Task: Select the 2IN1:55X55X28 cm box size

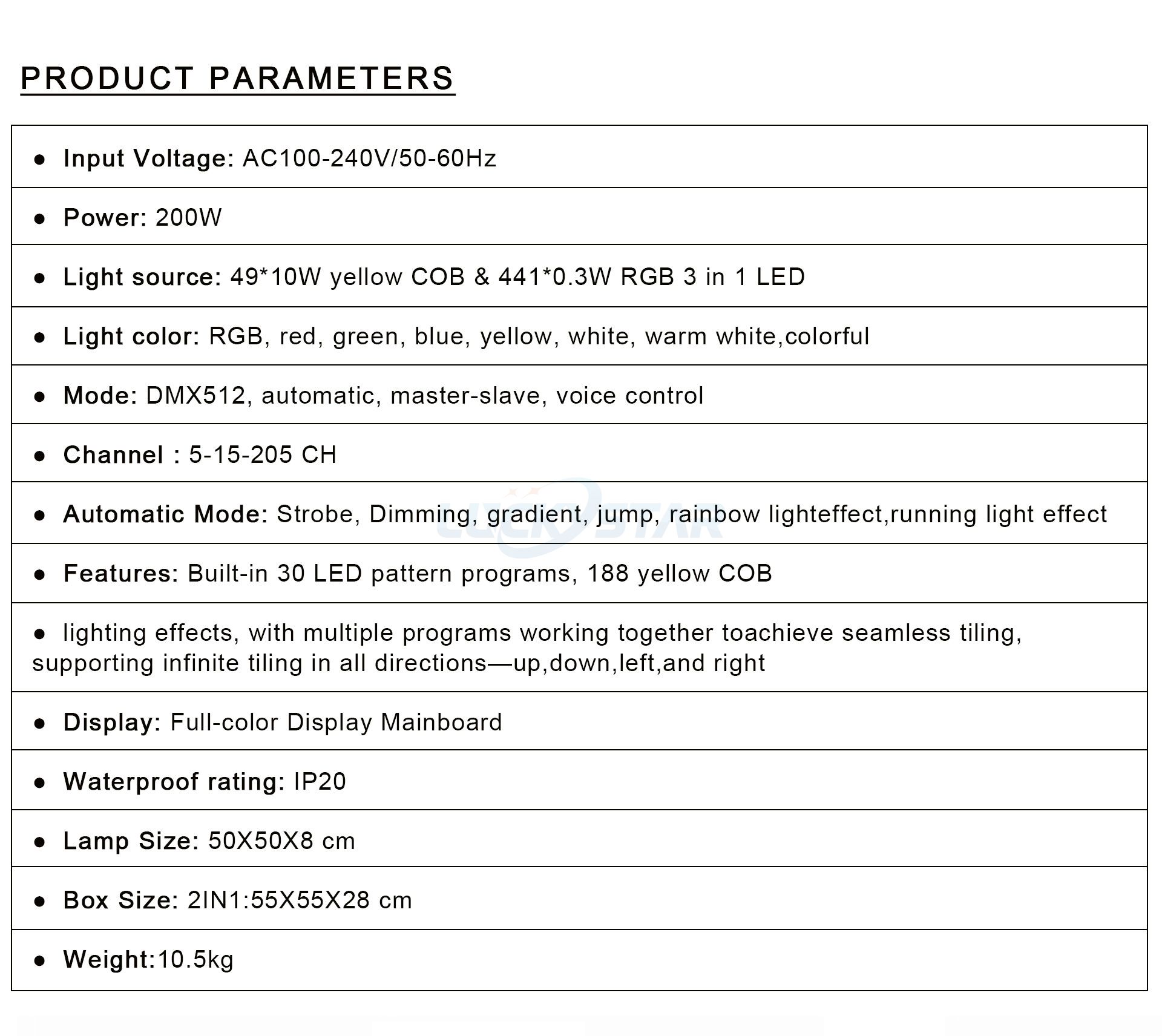Action: click(x=300, y=900)
